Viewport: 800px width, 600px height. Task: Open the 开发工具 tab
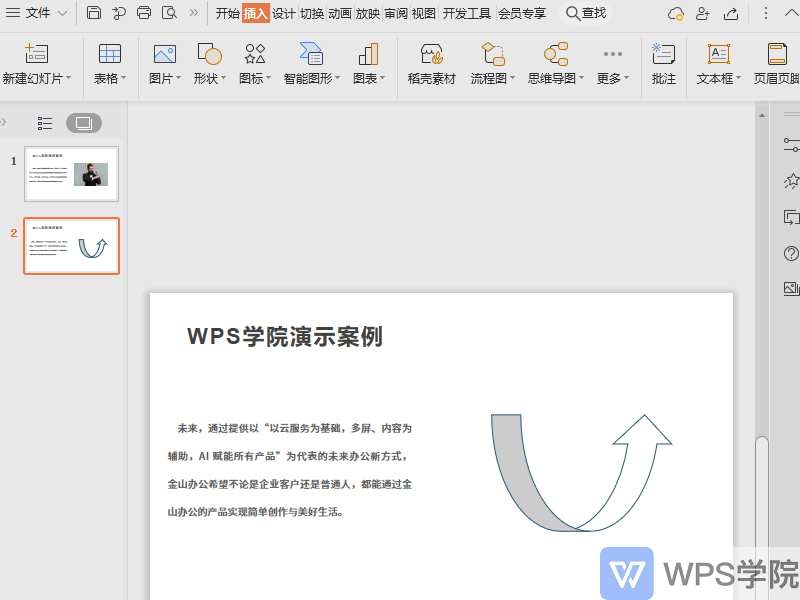click(466, 13)
